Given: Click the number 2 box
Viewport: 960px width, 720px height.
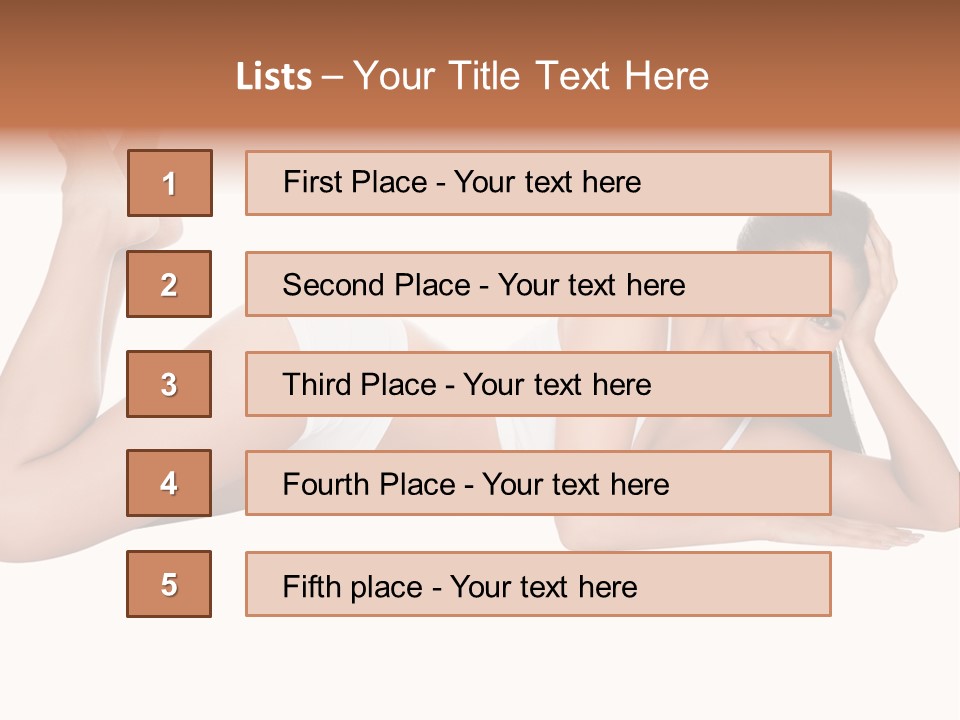Looking at the screenshot, I should (x=169, y=284).
